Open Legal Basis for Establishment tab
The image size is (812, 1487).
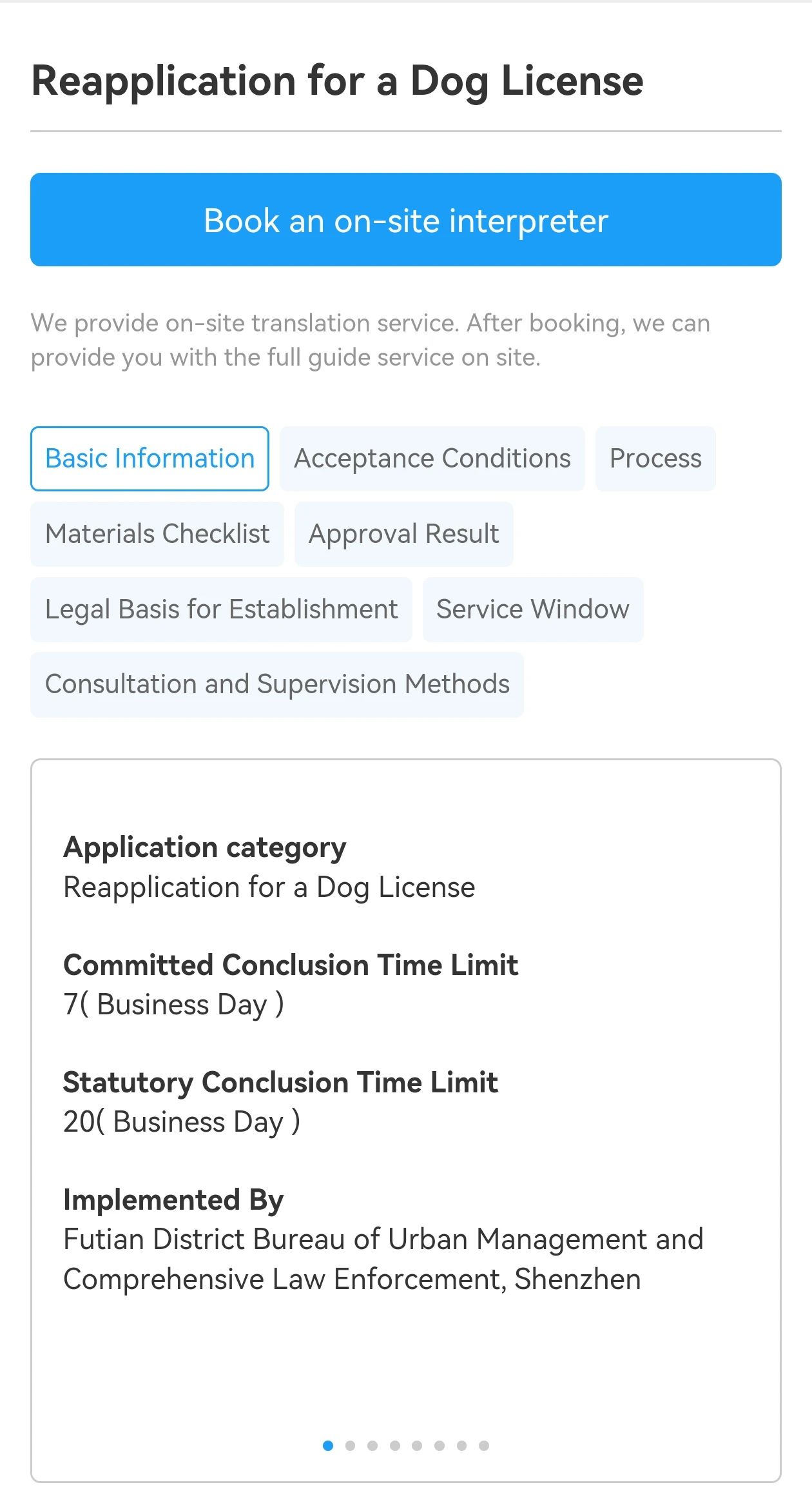pyautogui.click(x=221, y=609)
